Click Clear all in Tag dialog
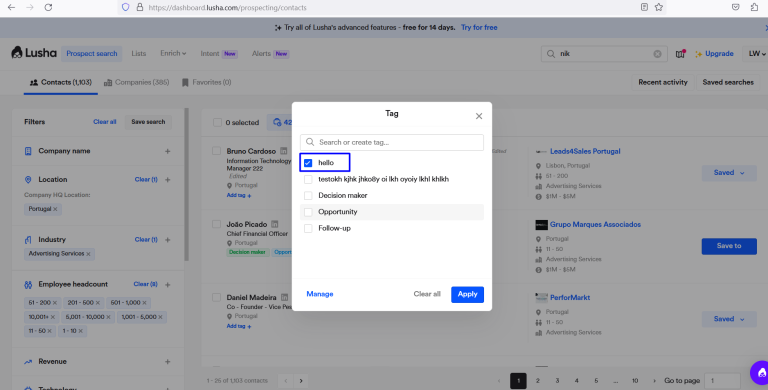 point(427,294)
